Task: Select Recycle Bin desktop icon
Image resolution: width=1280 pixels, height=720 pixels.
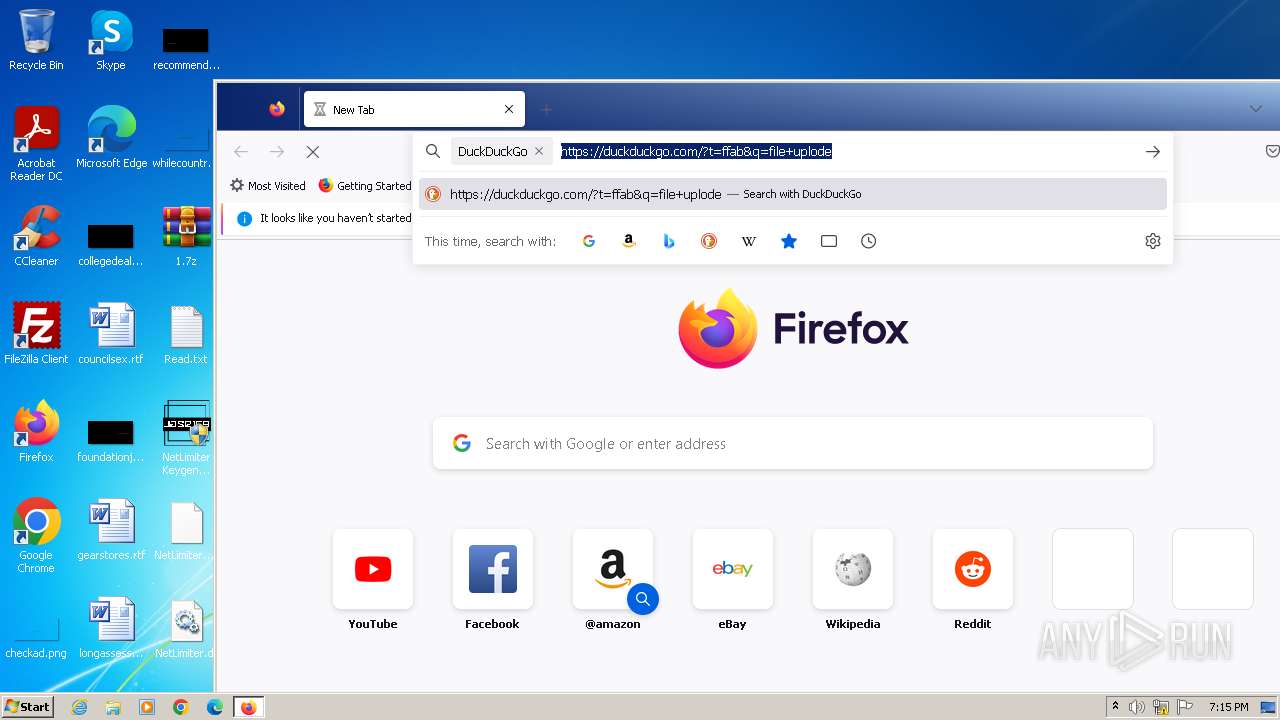Action: pyautogui.click(x=36, y=40)
